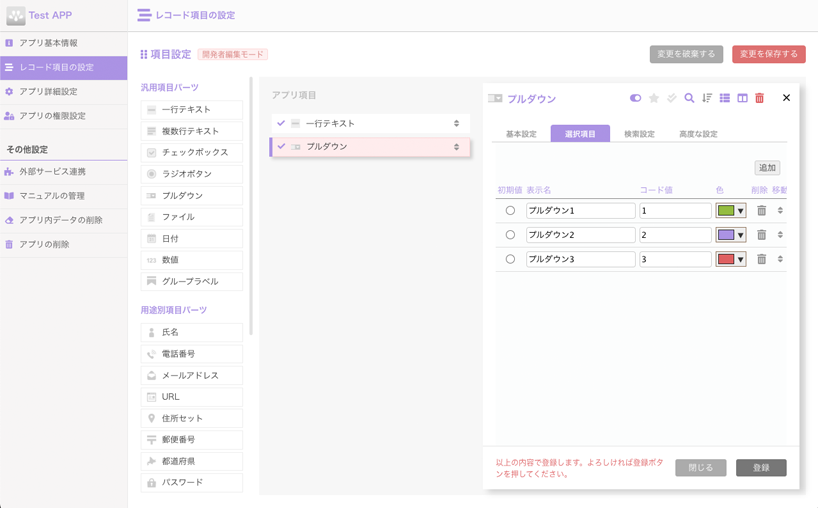818x508 pixels.
Task: Switch to the 基本設定 tab
Action: click(x=521, y=134)
